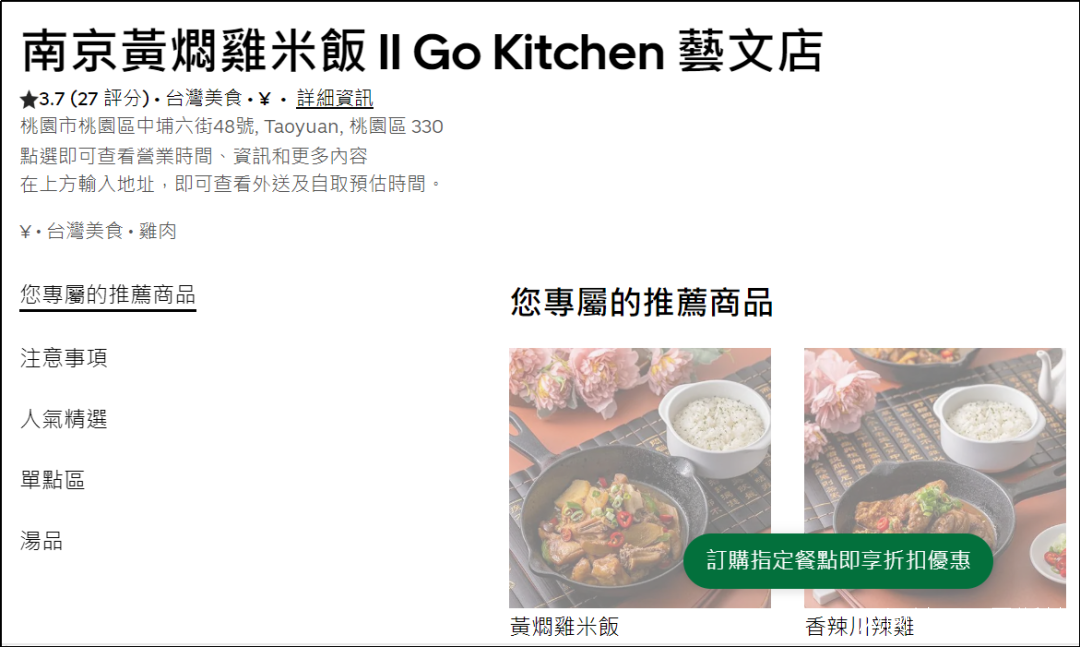Click the ¥ price level symbol near rating
The height and width of the screenshot is (647, 1080).
[264, 100]
